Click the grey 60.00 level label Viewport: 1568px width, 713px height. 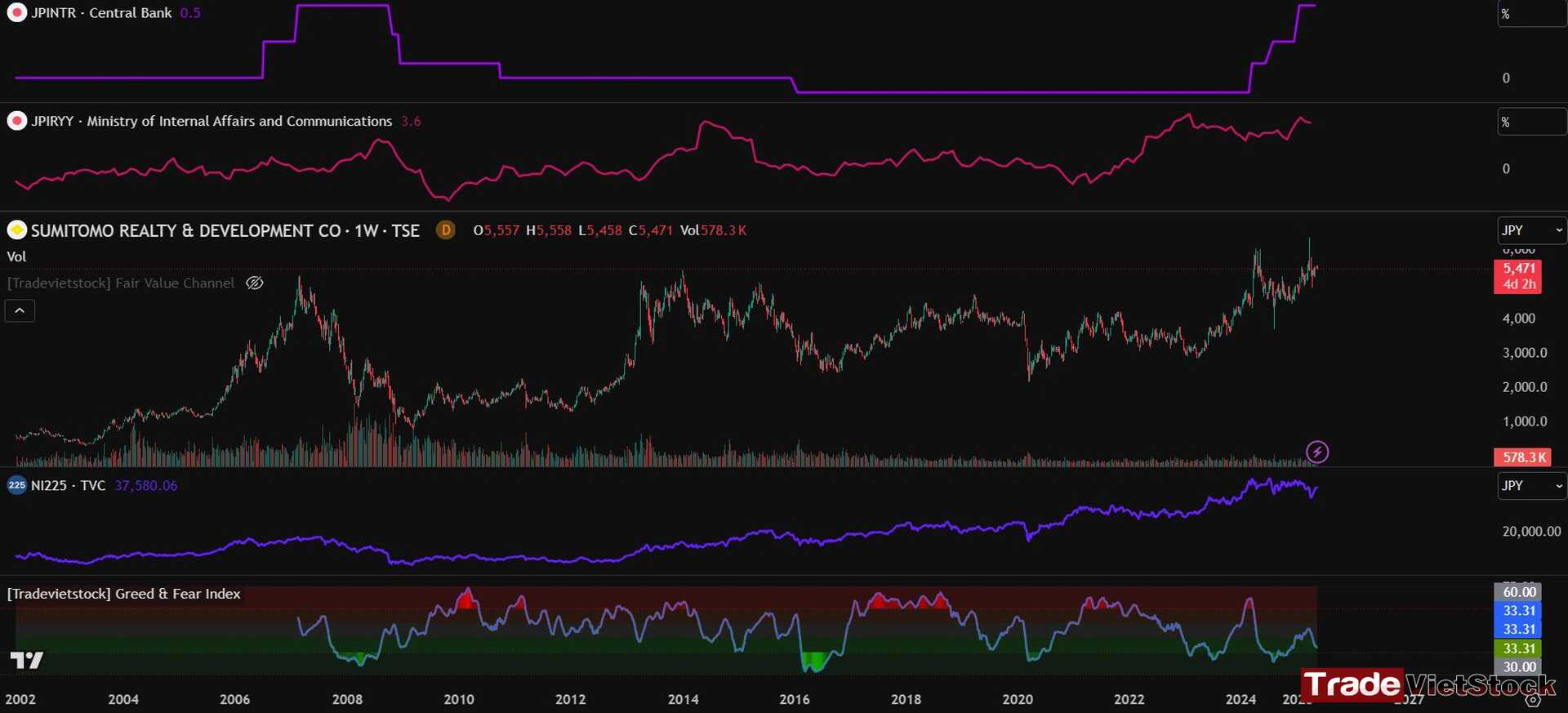pyautogui.click(x=1518, y=591)
